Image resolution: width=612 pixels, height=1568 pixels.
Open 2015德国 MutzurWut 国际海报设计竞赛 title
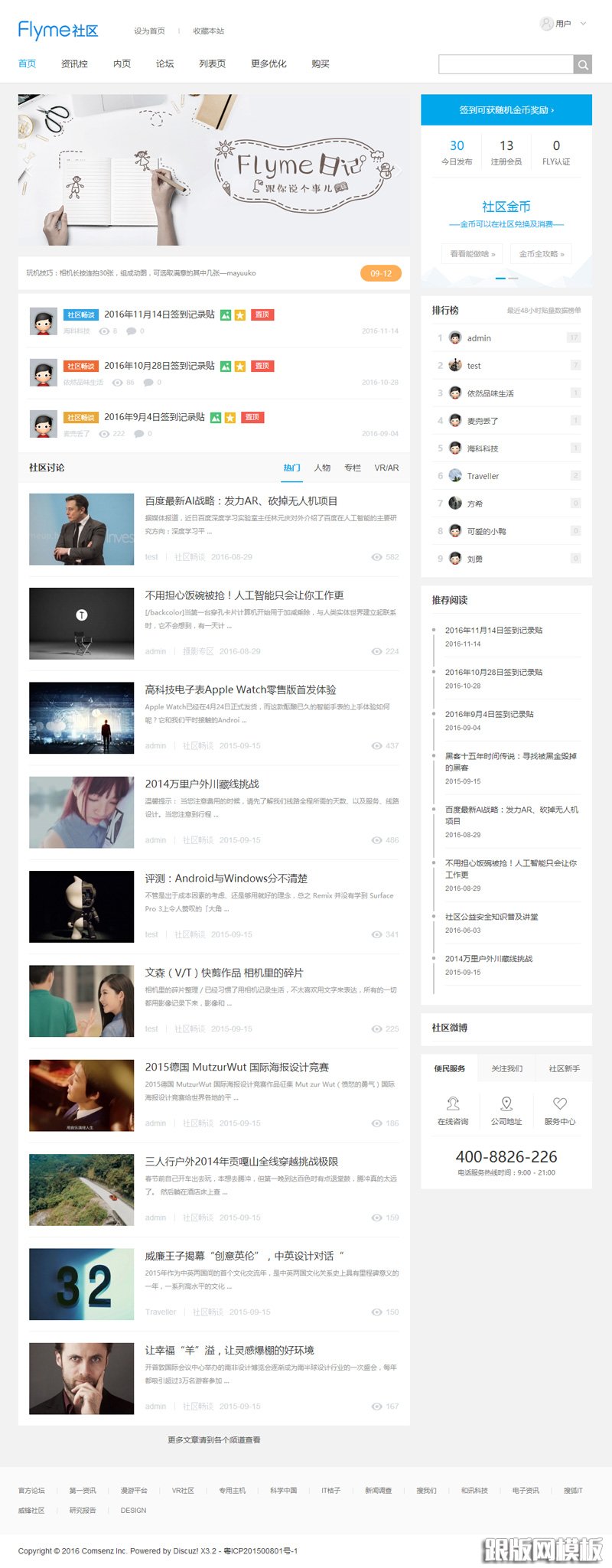point(237,1068)
